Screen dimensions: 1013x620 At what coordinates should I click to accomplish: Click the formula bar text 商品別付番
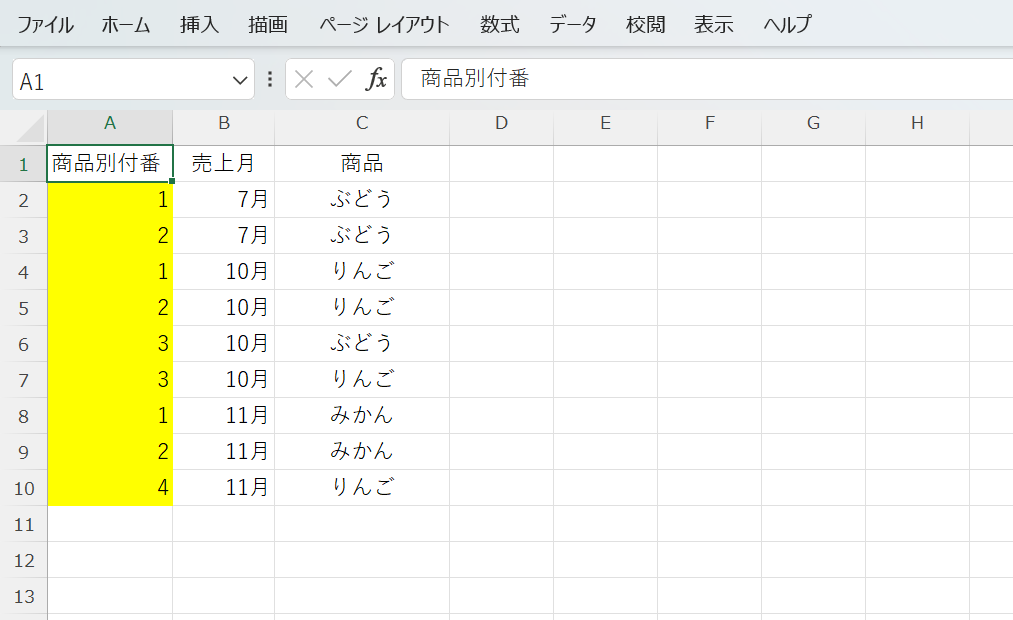[x=474, y=79]
